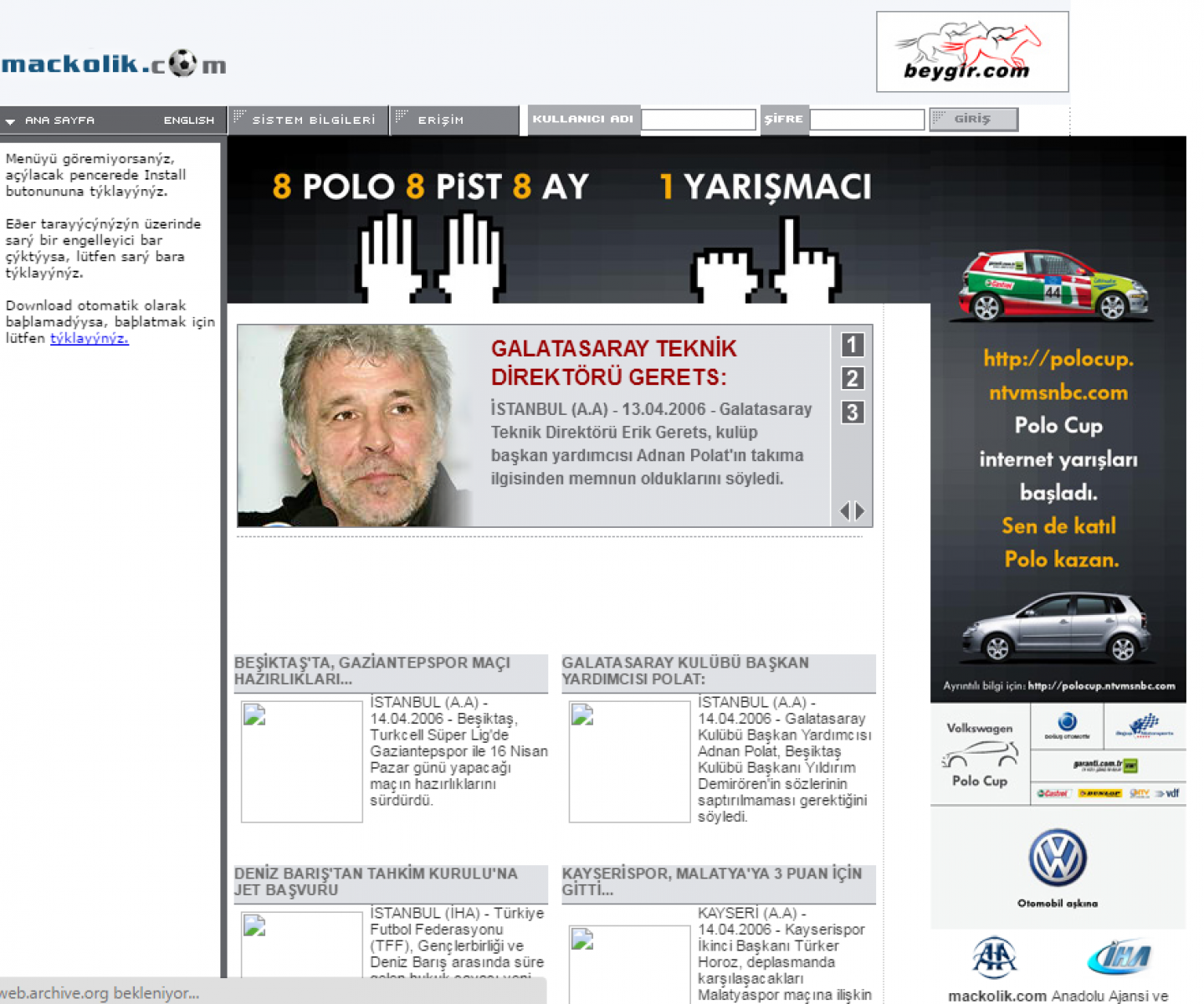Click the týklayýnýz download link

pyautogui.click(x=89, y=338)
